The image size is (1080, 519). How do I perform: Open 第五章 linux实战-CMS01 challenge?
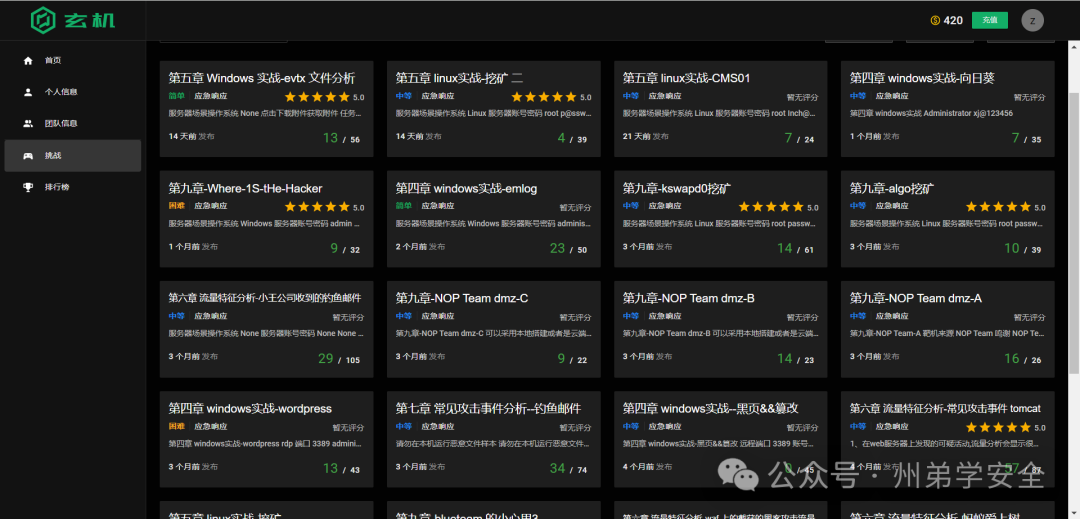click(720, 109)
